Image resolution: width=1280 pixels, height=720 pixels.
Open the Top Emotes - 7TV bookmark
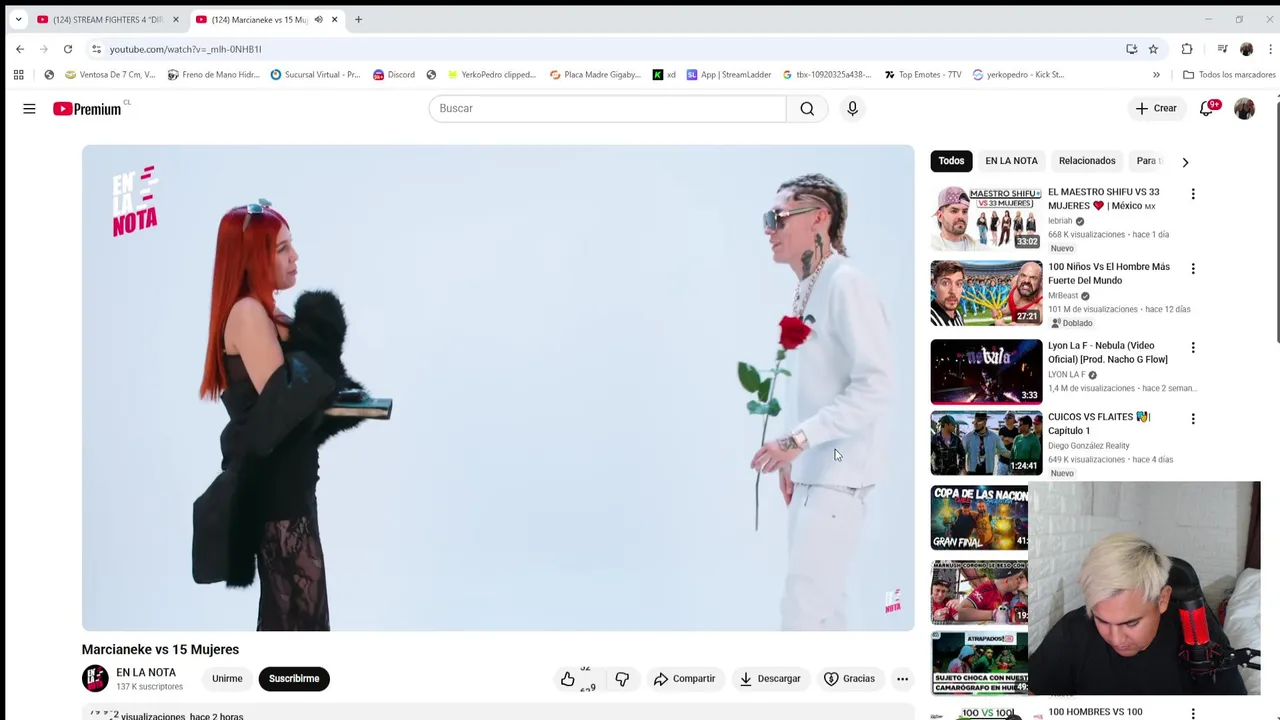click(x=923, y=75)
